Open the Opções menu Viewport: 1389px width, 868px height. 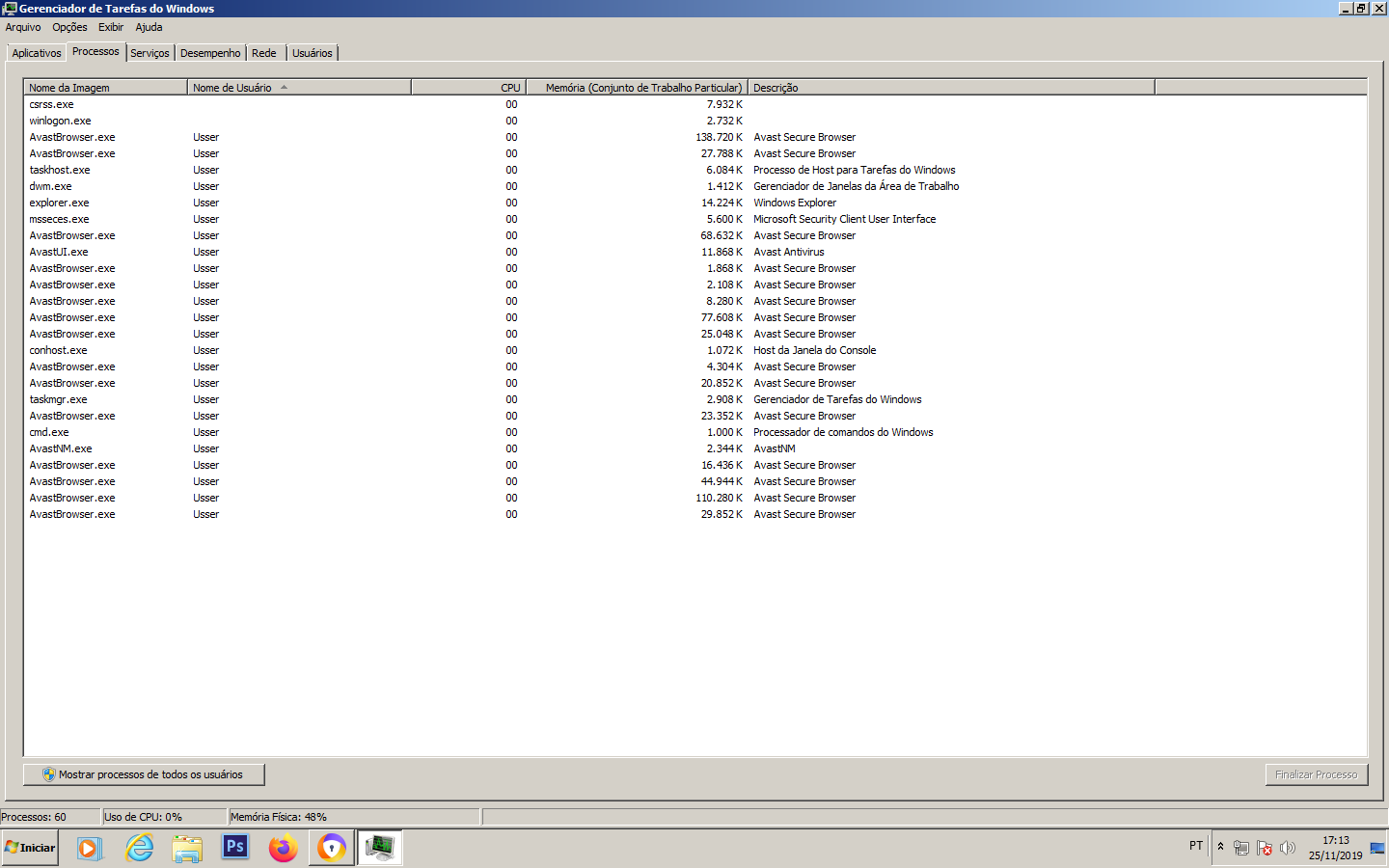69,27
